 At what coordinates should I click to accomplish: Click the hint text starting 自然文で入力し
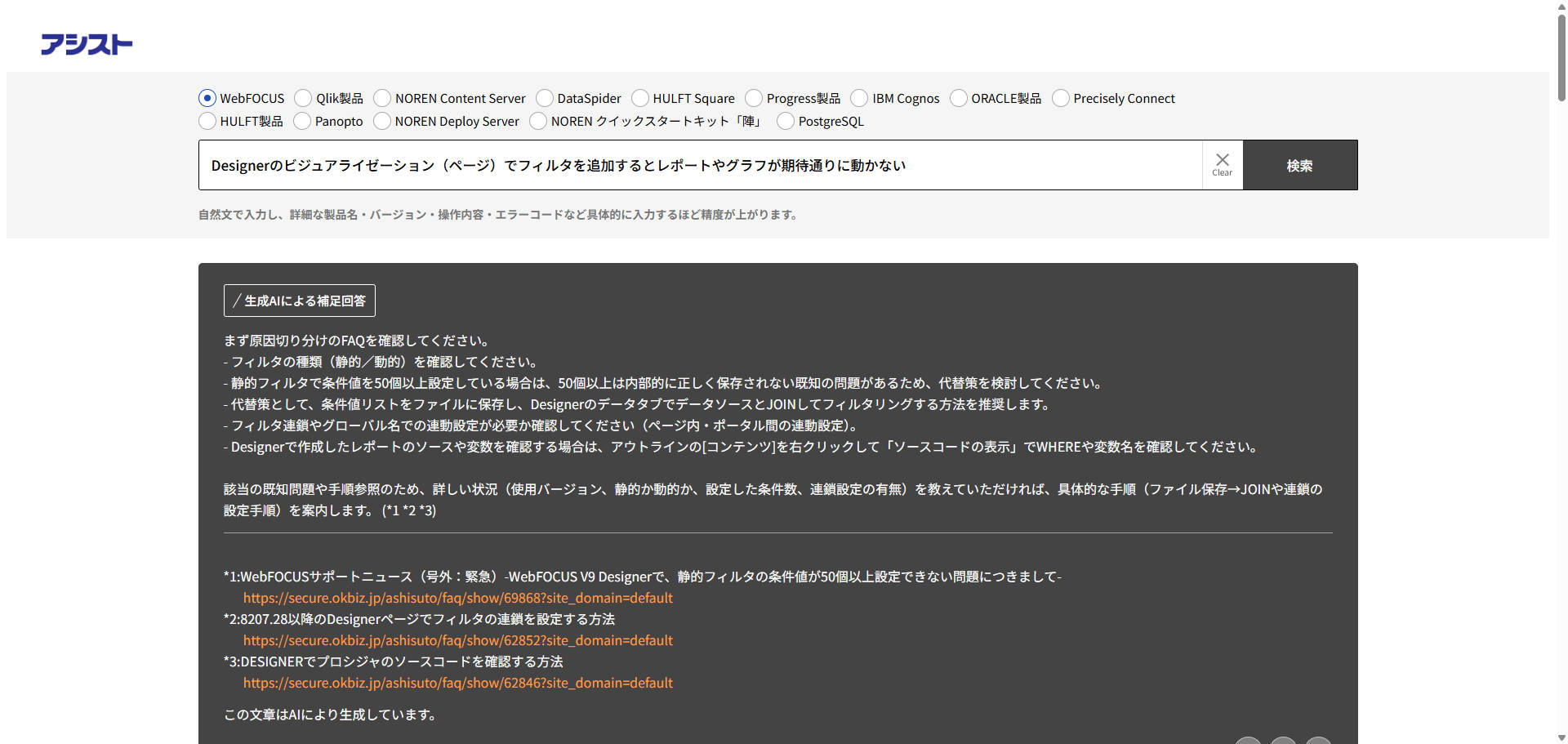click(498, 215)
